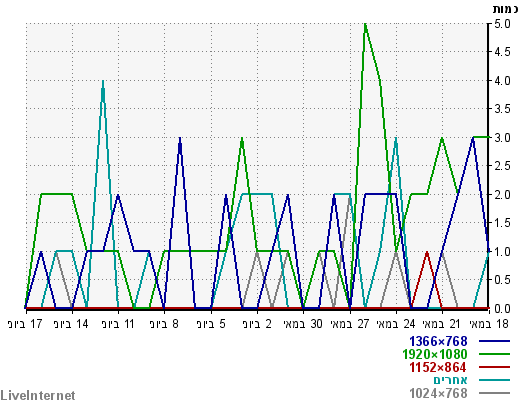This screenshot has width=520, height=405.
Task: Click the teal line swatch beside אחרים
Action: pyautogui.click(x=494, y=380)
